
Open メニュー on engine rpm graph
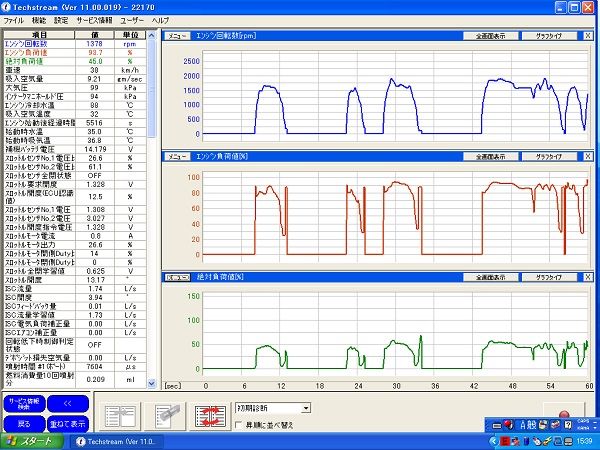pyautogui.click(x=177, y=36)
